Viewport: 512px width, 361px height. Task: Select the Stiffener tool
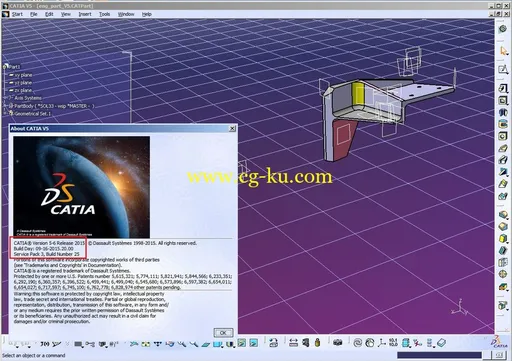coord(503,172)
